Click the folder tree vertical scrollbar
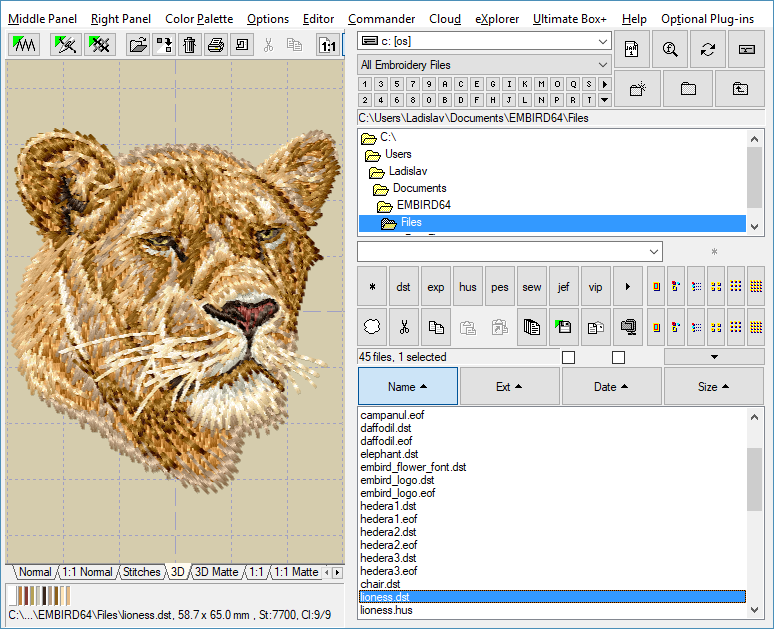Image resolution: width=774 pixels, height=629 pixels. tap(754, 181)
